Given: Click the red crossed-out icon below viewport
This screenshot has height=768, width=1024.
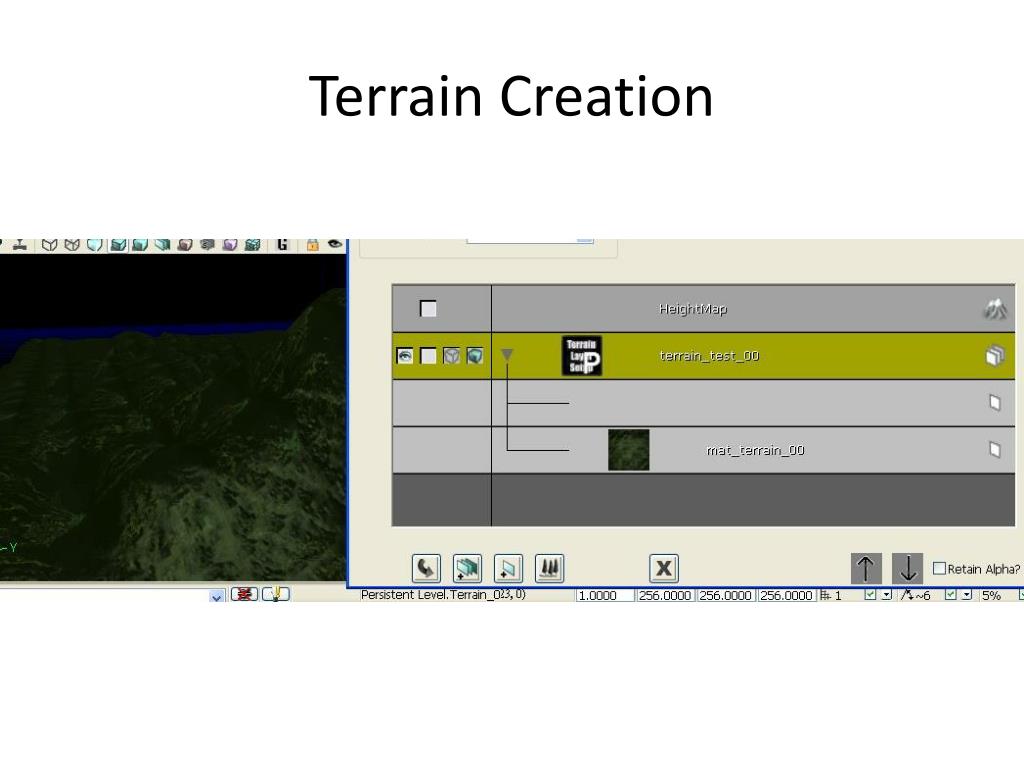Looking at the screenshot, I should pos(244,594).
